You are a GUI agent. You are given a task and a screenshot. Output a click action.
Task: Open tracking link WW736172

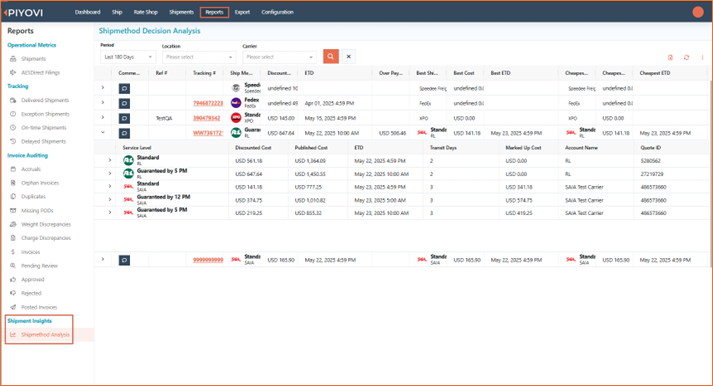pos(208,133)
